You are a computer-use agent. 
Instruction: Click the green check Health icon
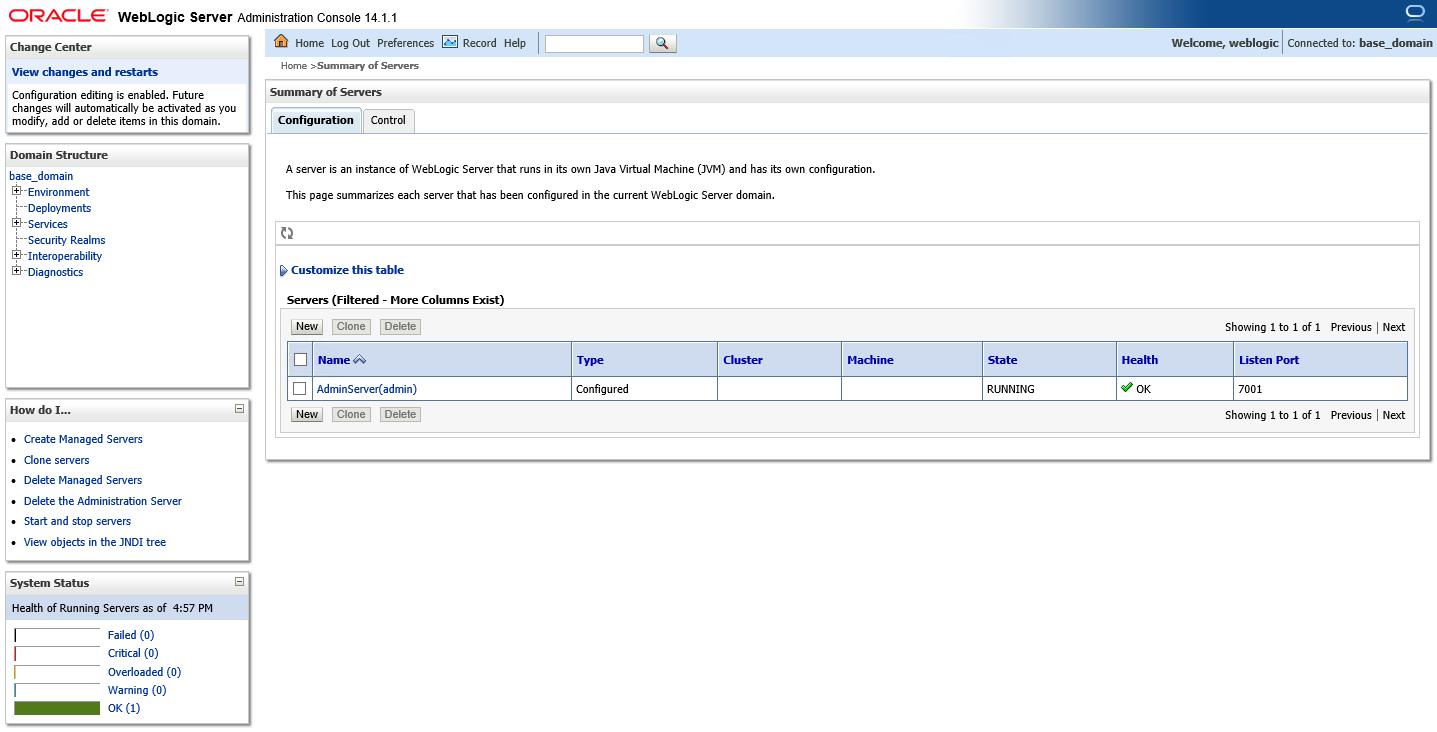coord(1127,388)
